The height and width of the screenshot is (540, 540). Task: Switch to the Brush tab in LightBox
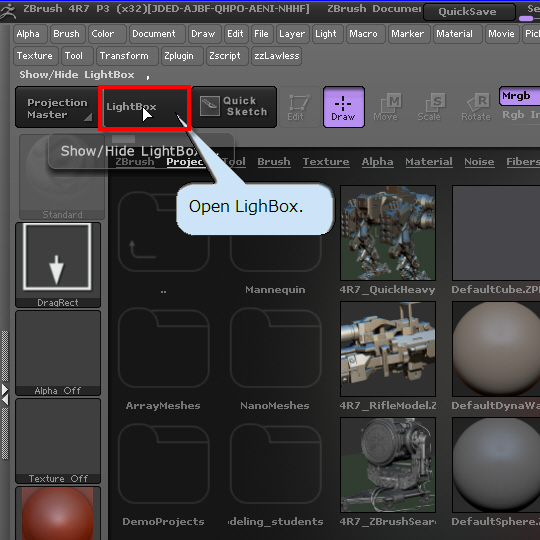[x=274, y=162]
